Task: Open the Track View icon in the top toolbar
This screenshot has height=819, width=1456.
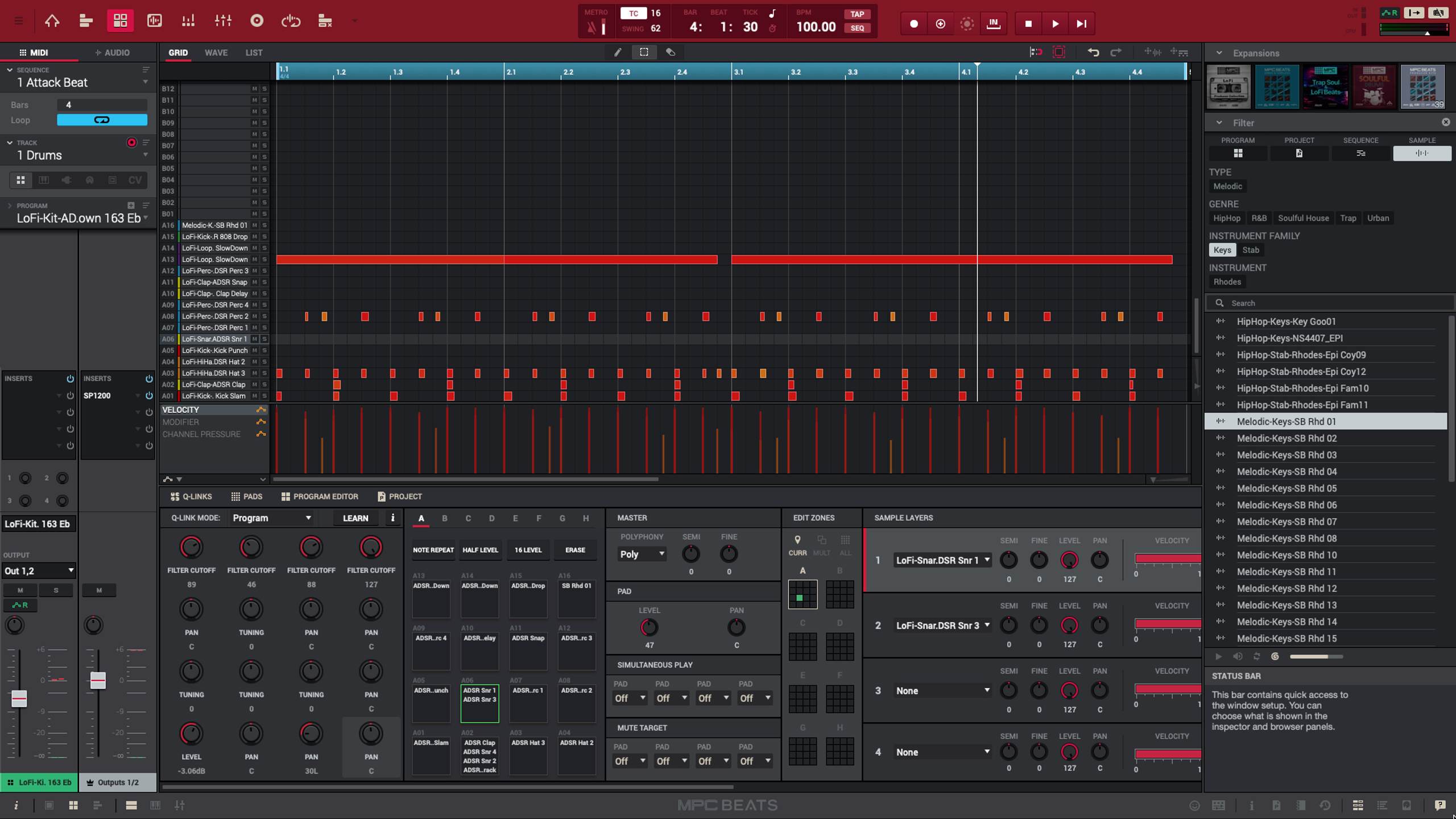Action: point(86,20)
